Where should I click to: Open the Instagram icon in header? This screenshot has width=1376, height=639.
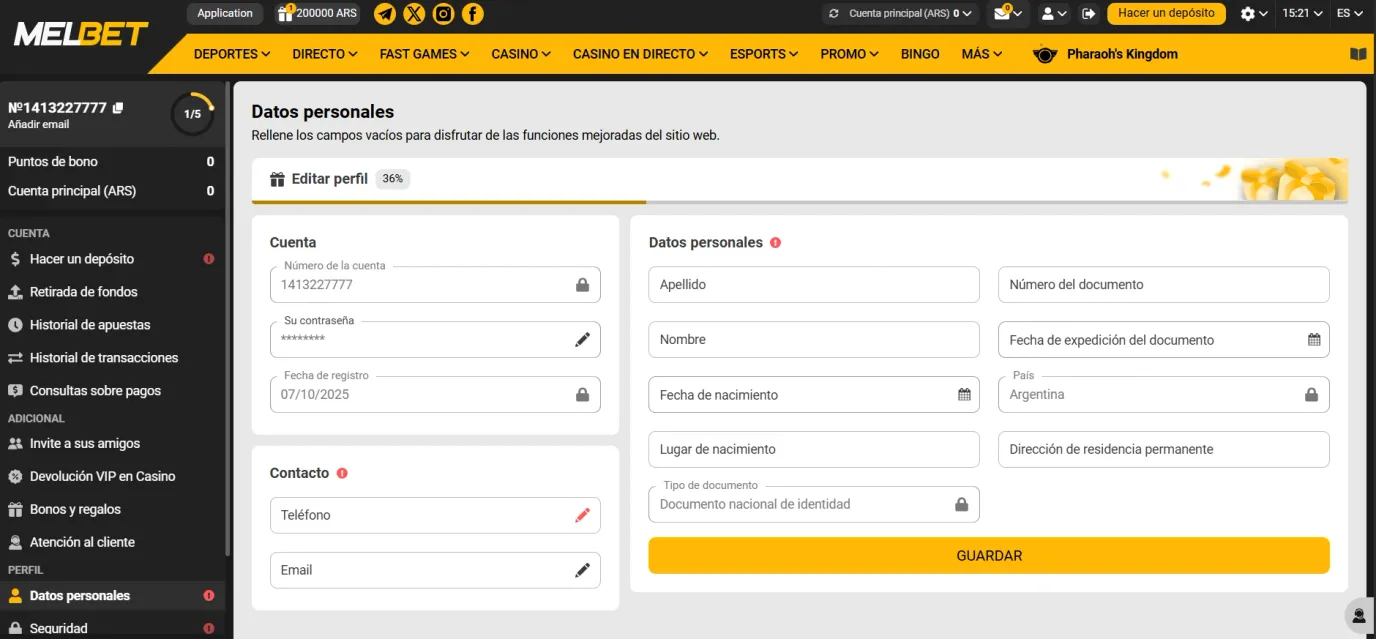click(443, 14)
